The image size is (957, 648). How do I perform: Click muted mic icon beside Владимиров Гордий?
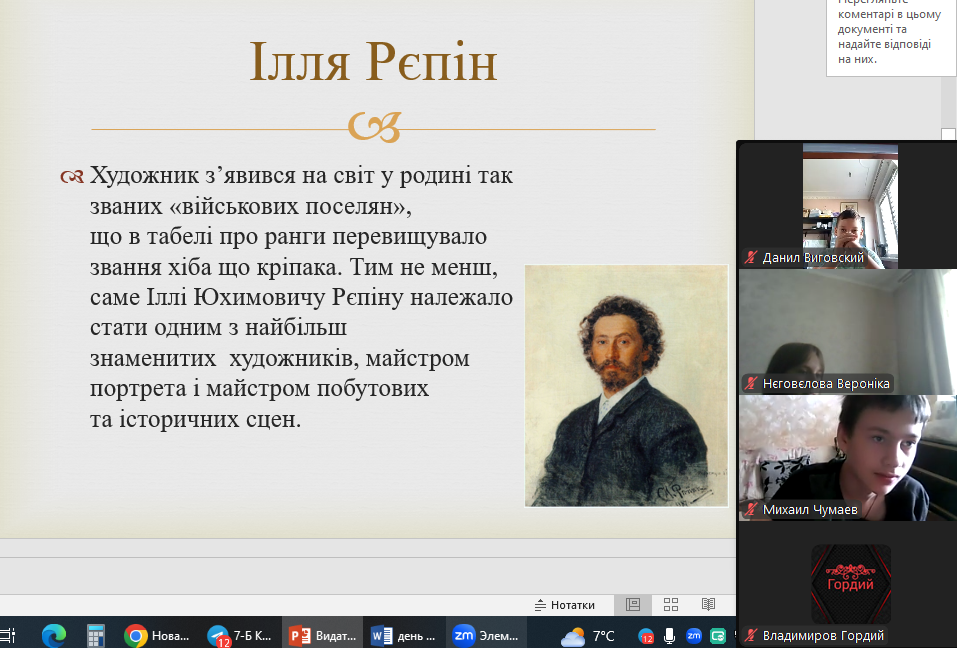click(751, 636)
